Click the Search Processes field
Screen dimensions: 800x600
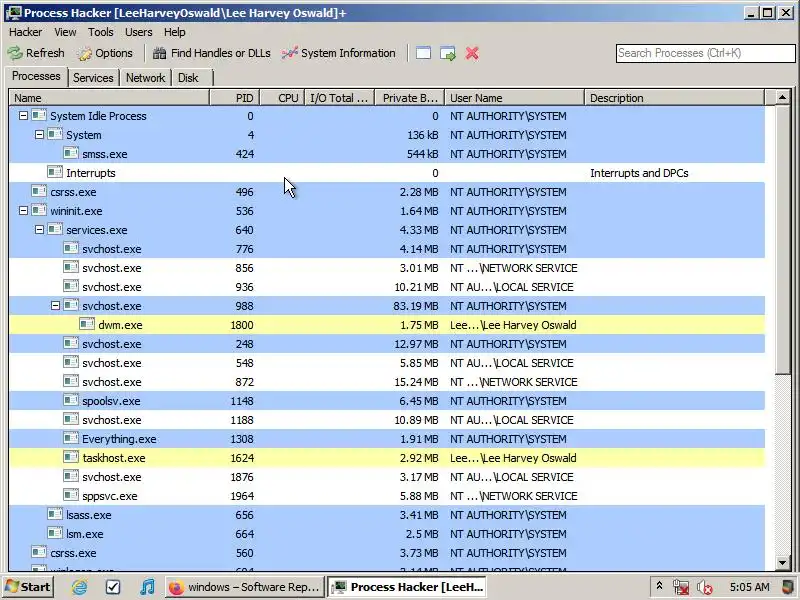[x=706, y=53]
